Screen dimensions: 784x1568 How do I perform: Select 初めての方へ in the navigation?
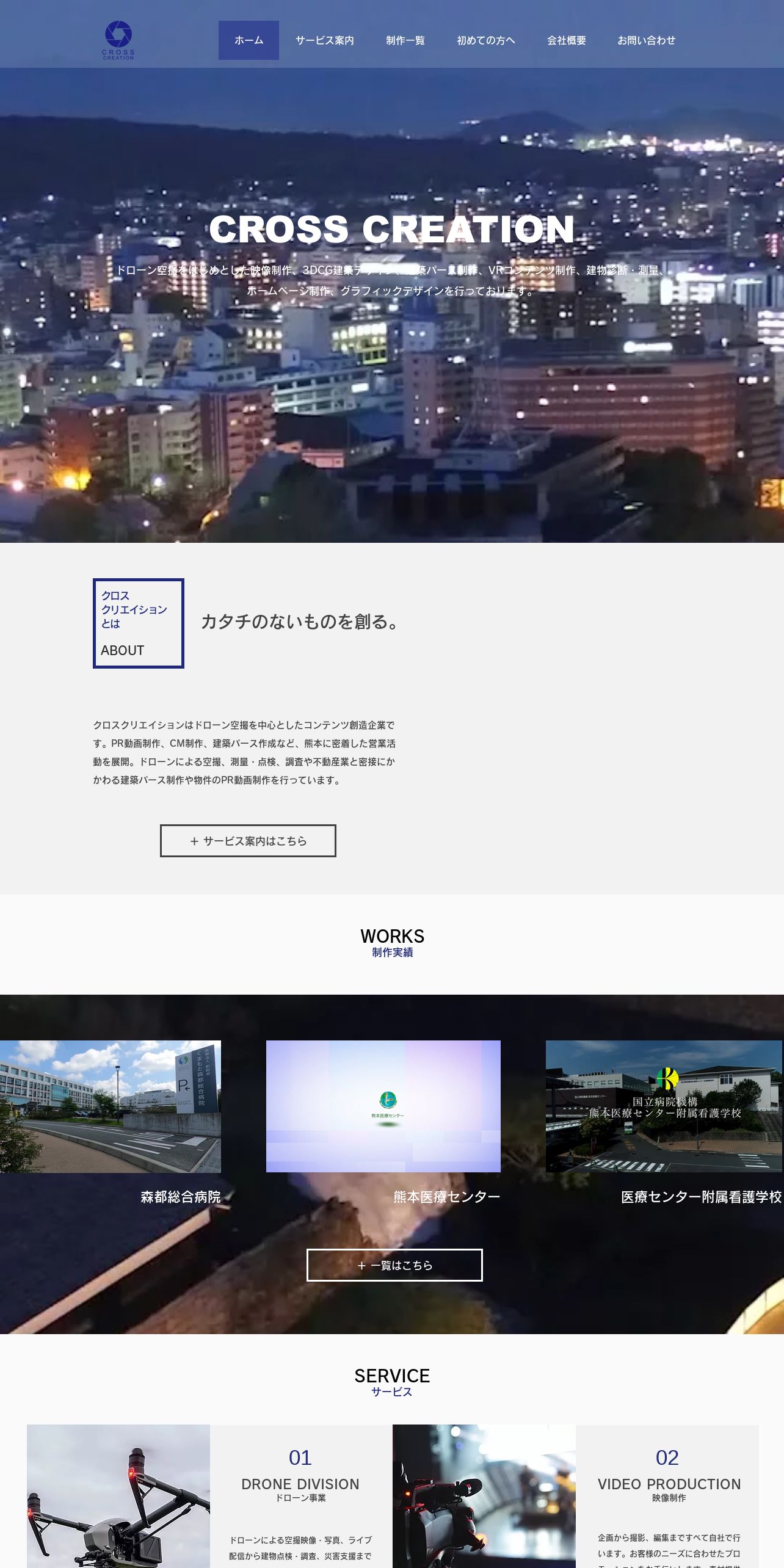[x=486, y=40]
